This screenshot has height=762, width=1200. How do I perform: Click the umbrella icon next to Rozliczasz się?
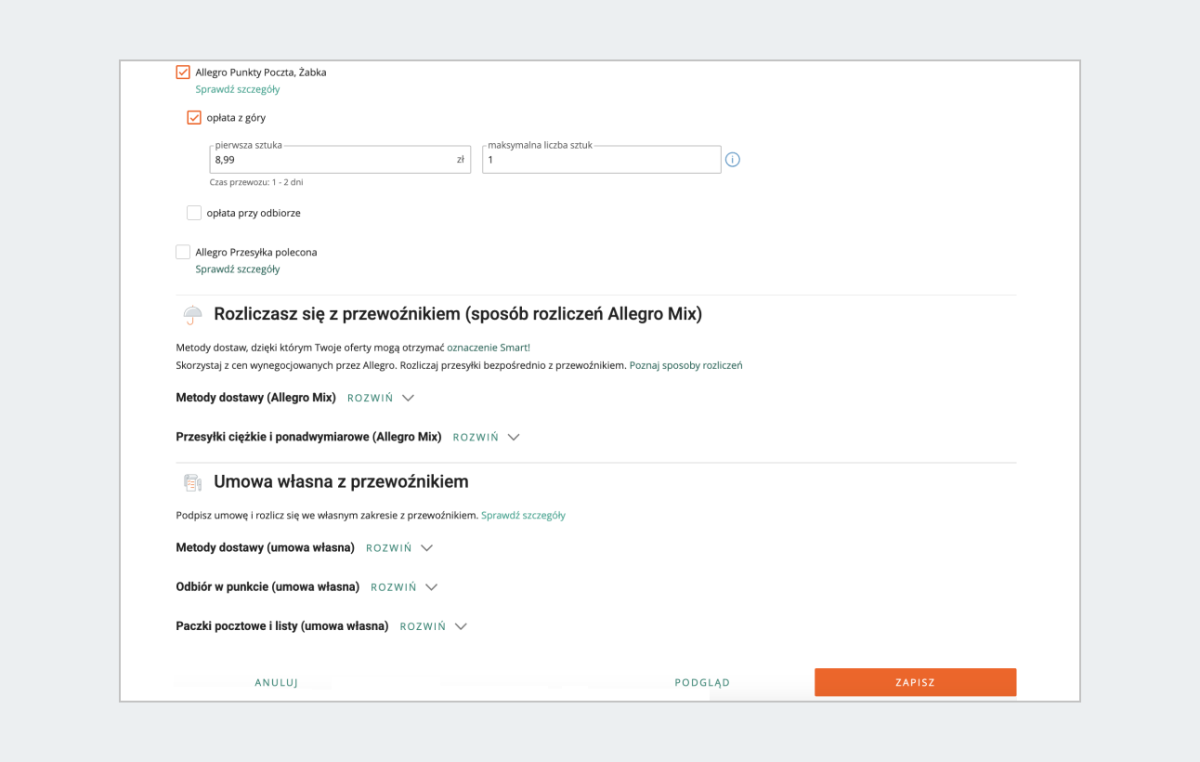[x=192, y=315]
